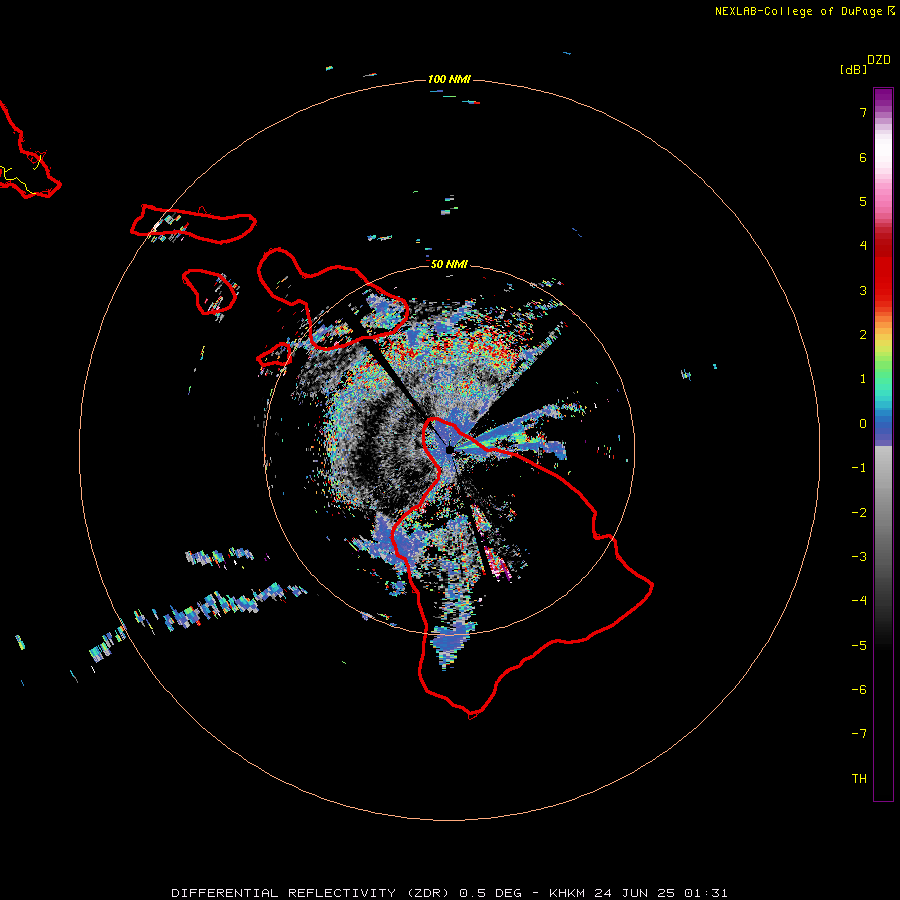Click the -2 value on the color scale
This screenshot has width=900, height=900.
[859, 512]
